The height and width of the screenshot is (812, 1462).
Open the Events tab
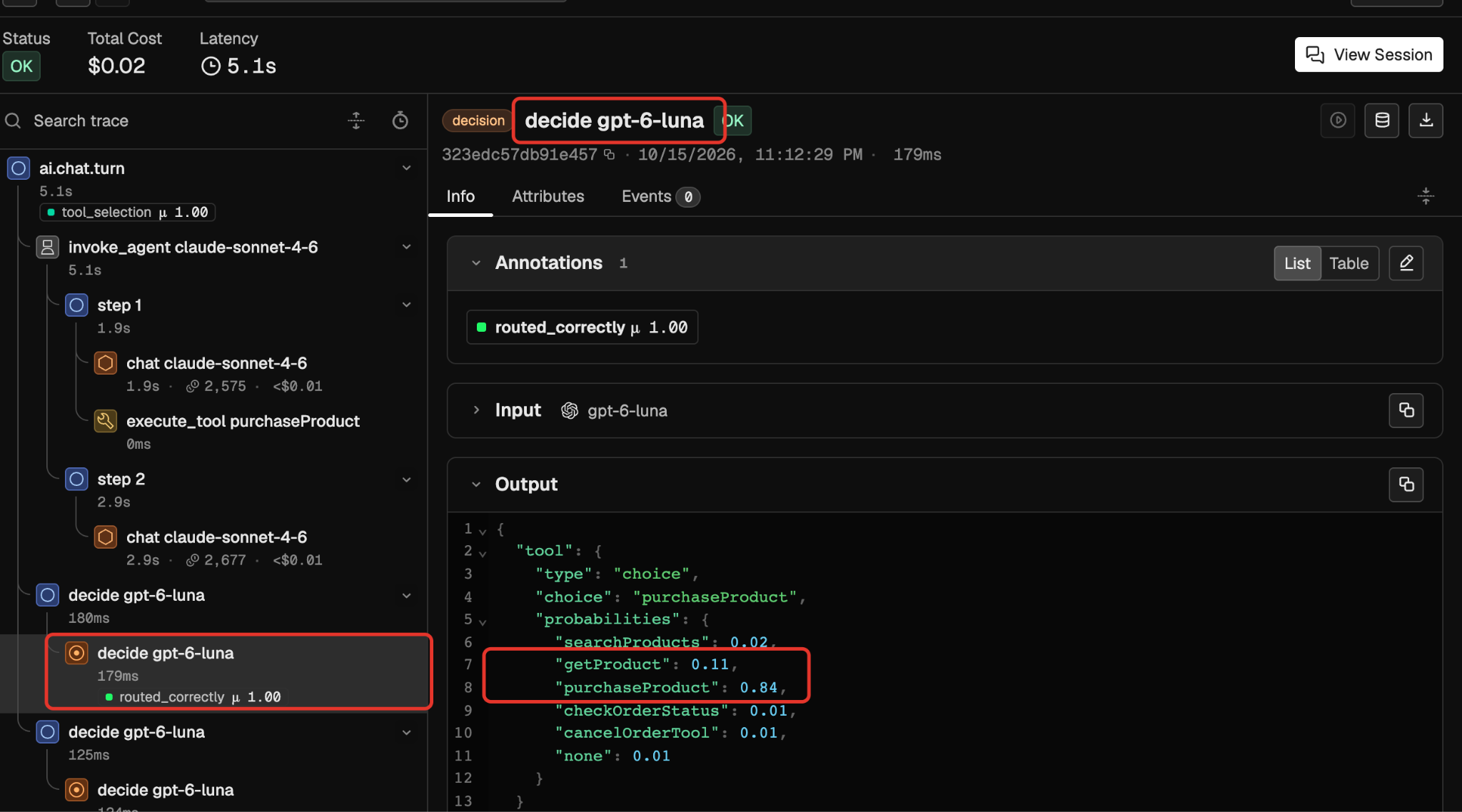[x=660, y=196]
